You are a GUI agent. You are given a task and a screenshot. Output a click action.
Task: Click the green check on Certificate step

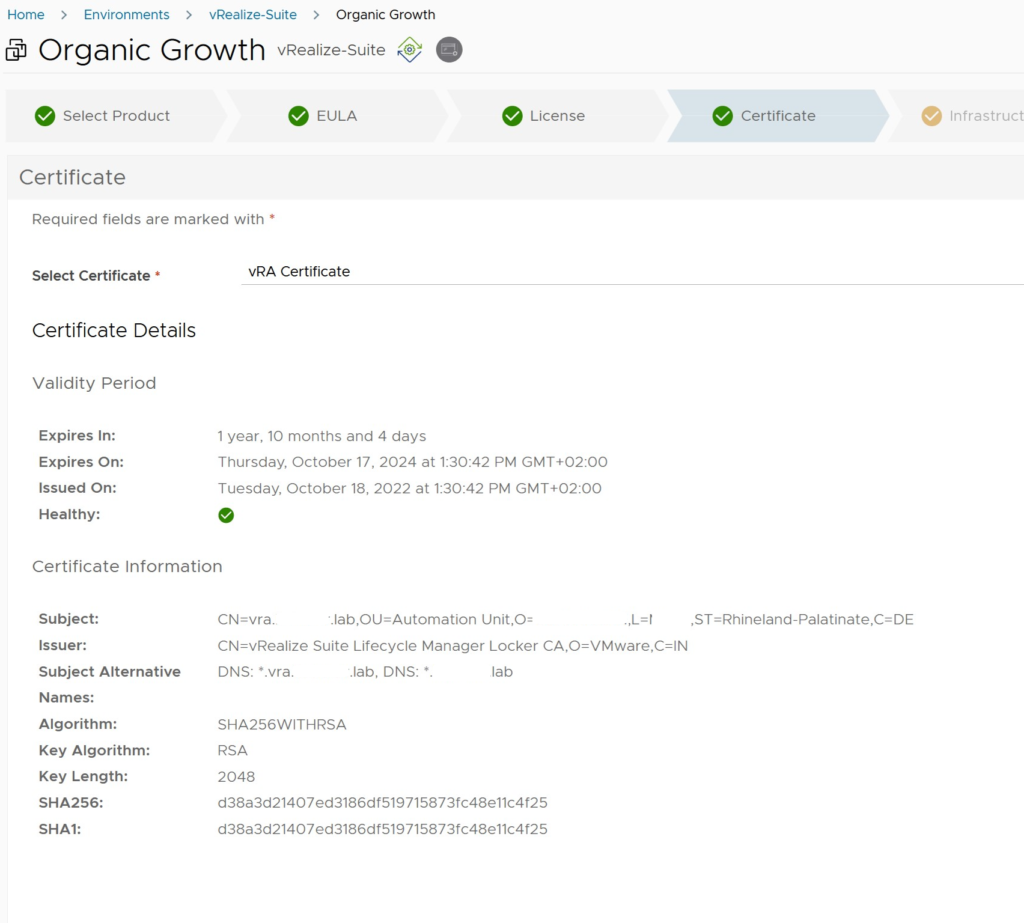pos(723,116)
